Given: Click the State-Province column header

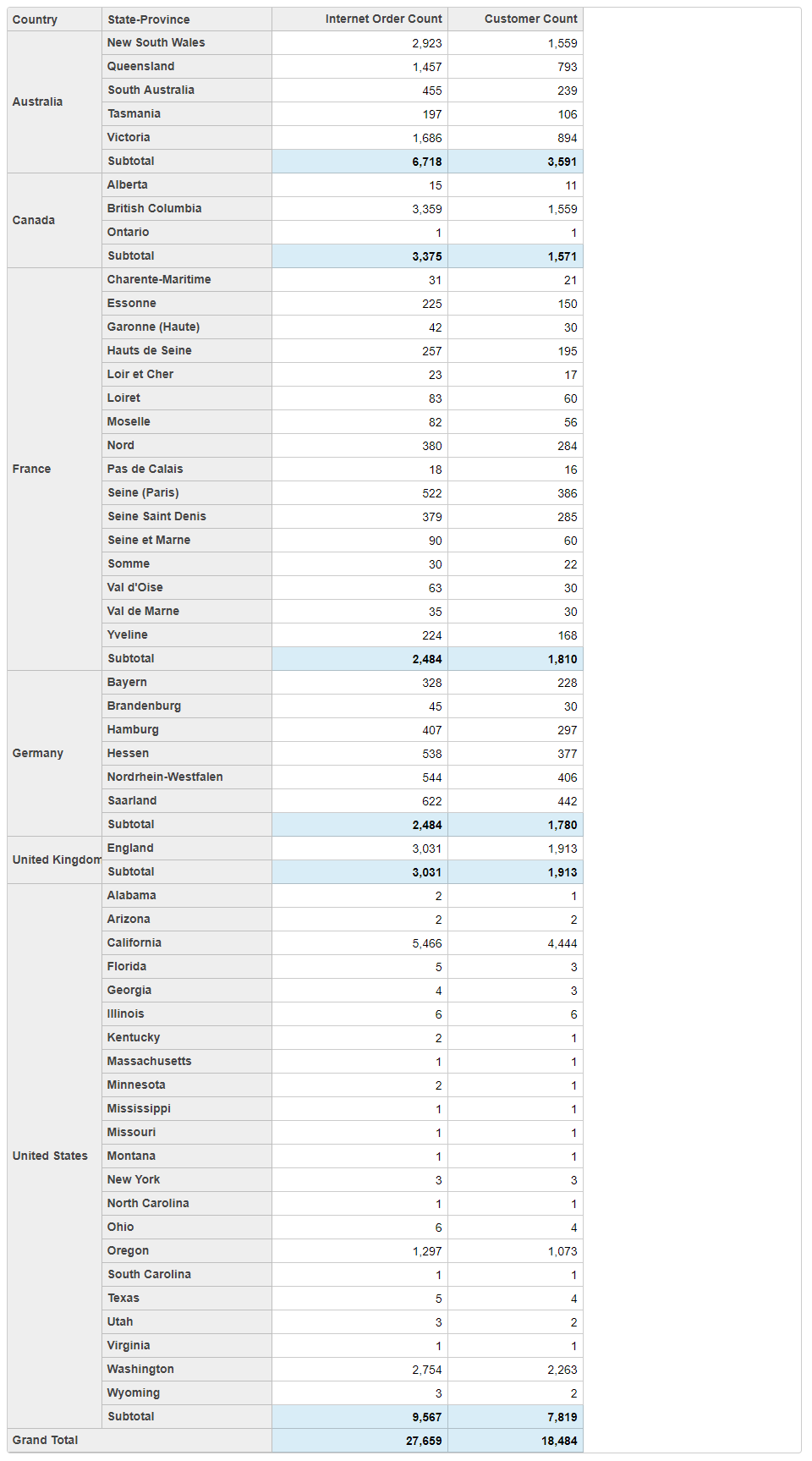Looking at the screenshot, I should point(148,19).
